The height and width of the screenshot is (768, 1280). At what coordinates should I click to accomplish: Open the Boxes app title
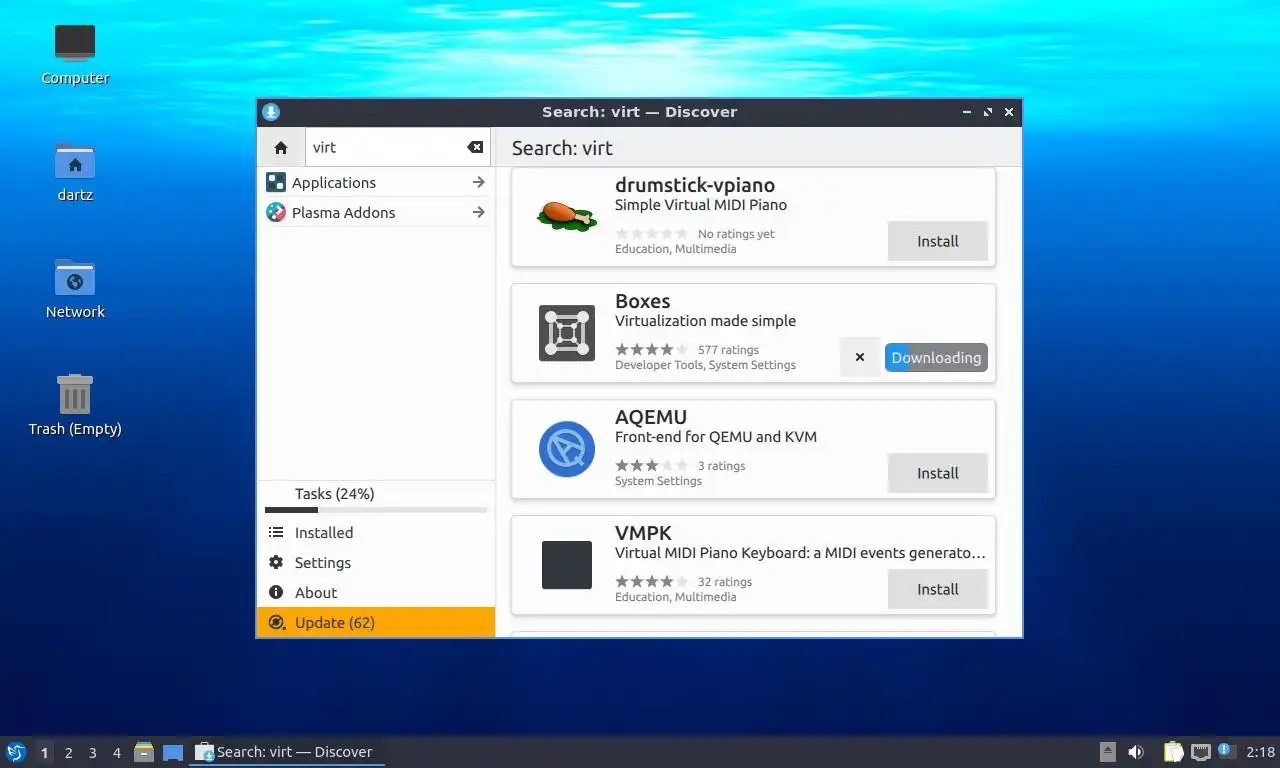coord(643,301)
